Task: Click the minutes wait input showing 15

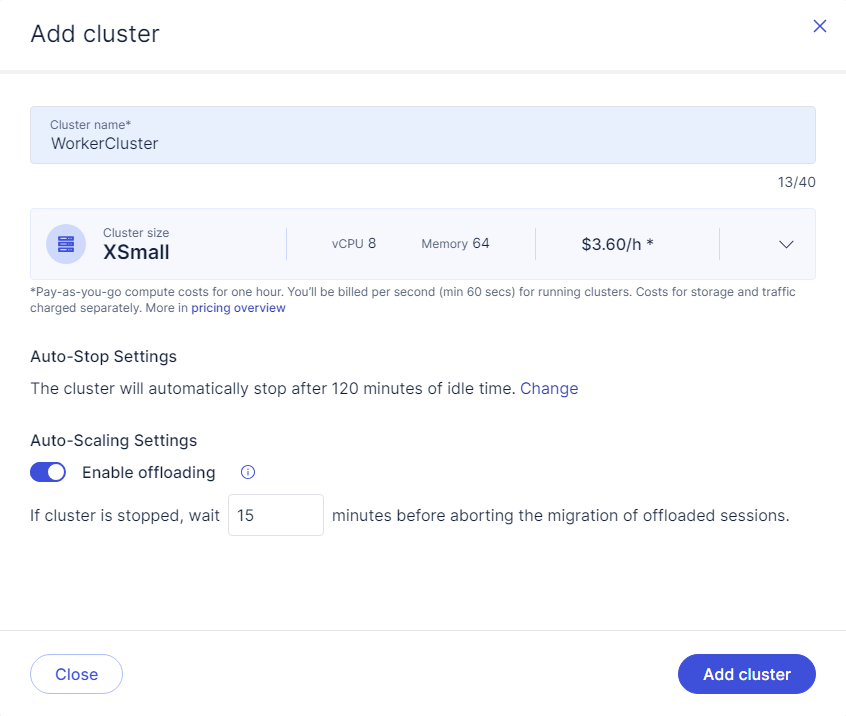Action: (275, 516)
